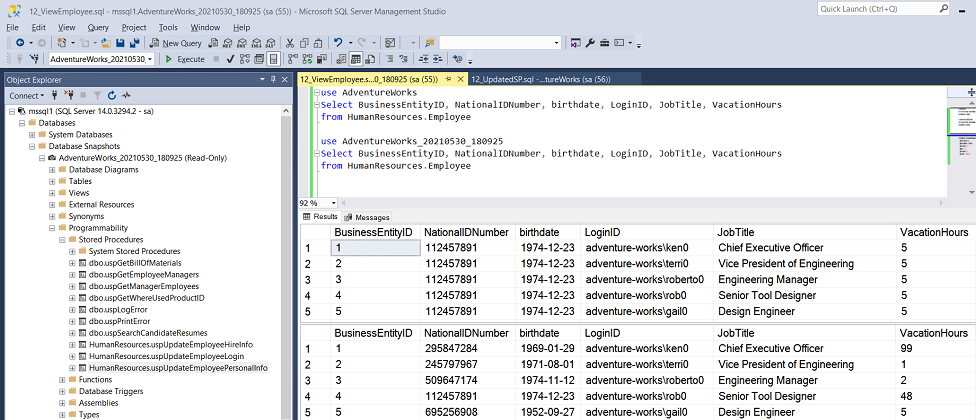Select dbo.uspGetBillOfMaterials stored procedure

click(x=135, y=263)
